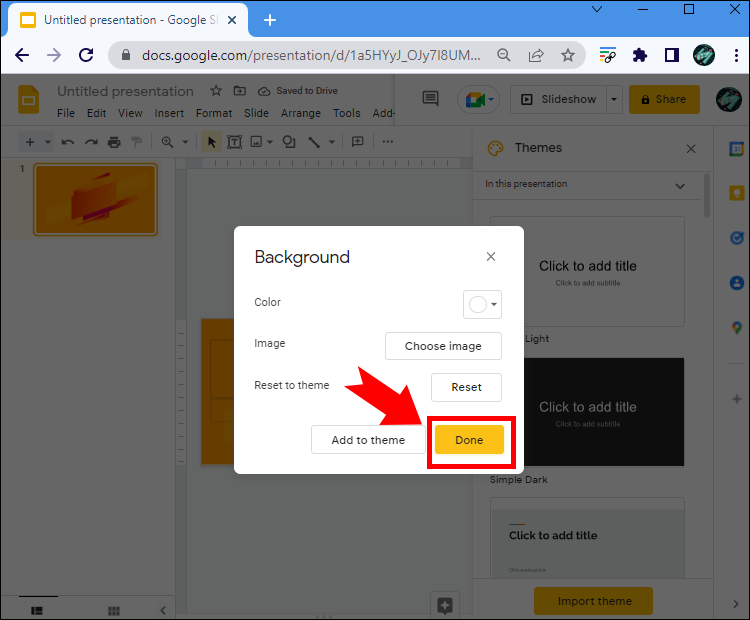Open the Insert image dropdown arrow
Image resolution: width=750 pixels, height=620 pixels.
(270, 142)
